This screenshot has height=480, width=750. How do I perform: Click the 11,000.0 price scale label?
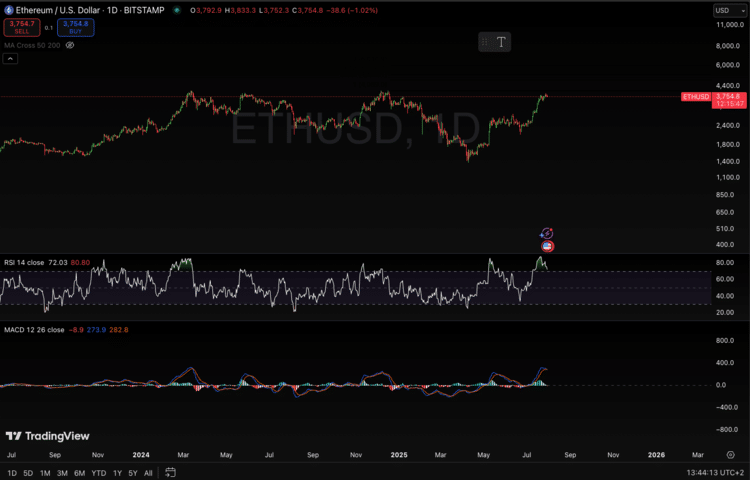(x=729, y=24)
